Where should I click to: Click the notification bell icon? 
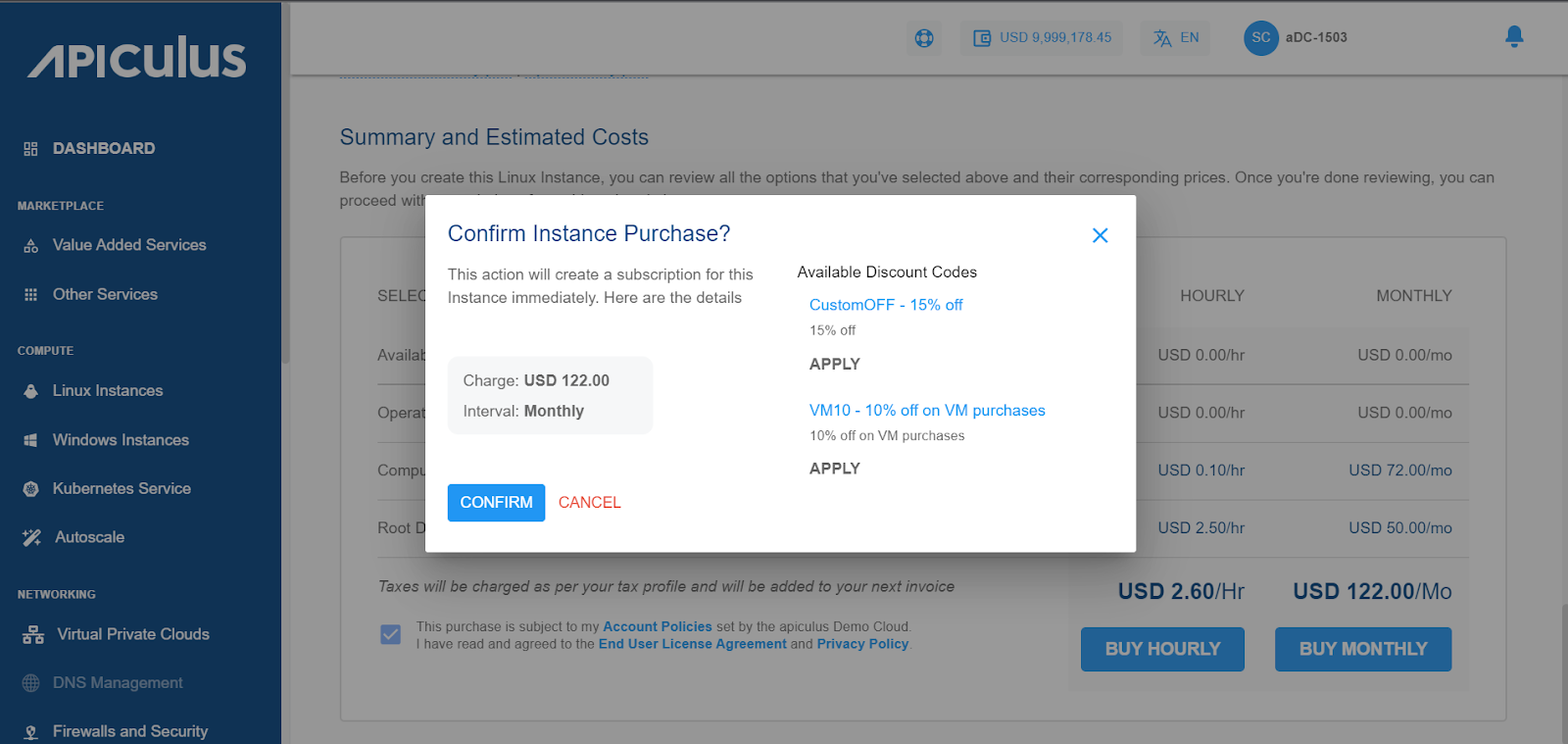pyautogui.click(x=1514, y=37)
